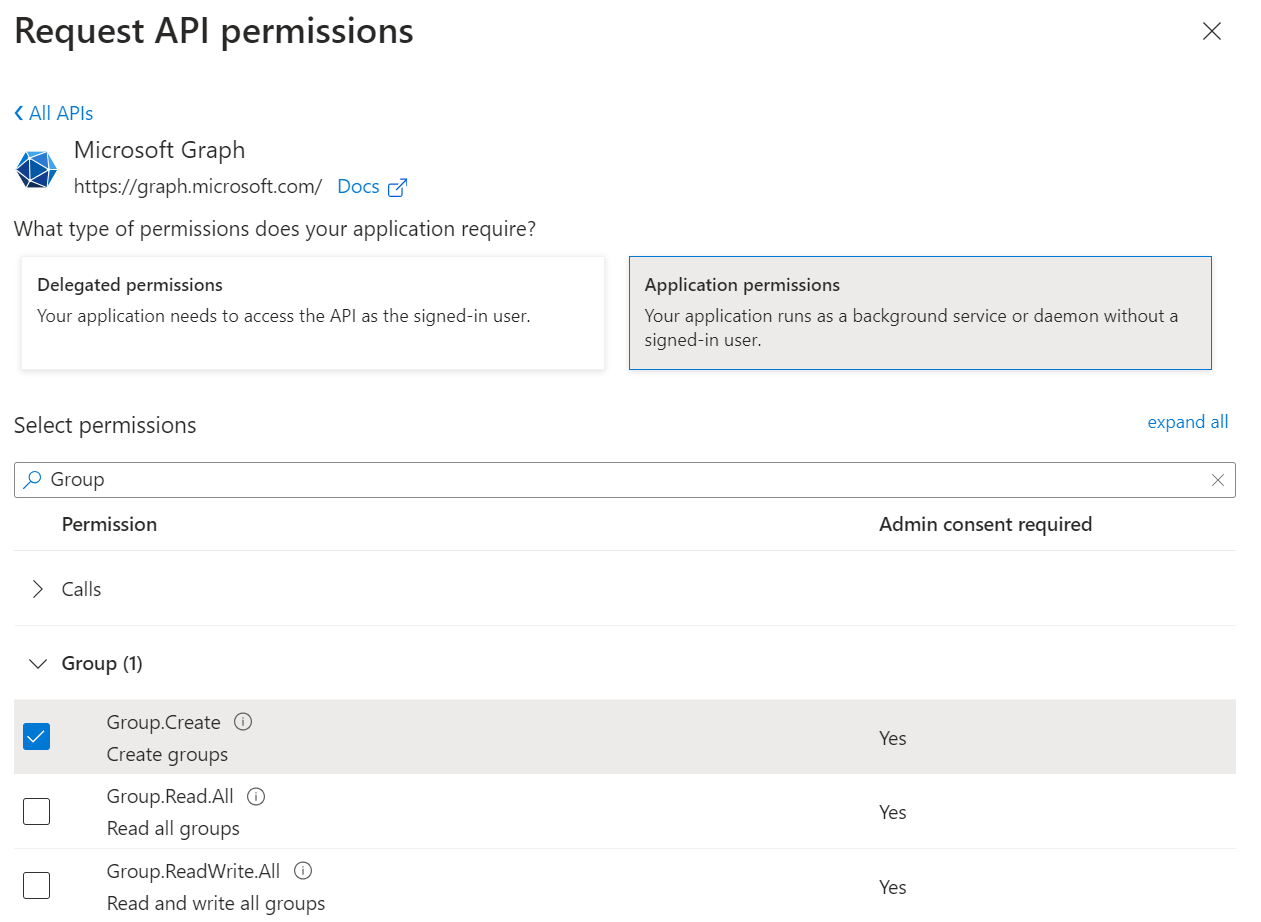Enable the Group.Read.All permission checkbox
Image resolution: width=1261 pixels, height=922 pixels.
(x=36, y=811)
